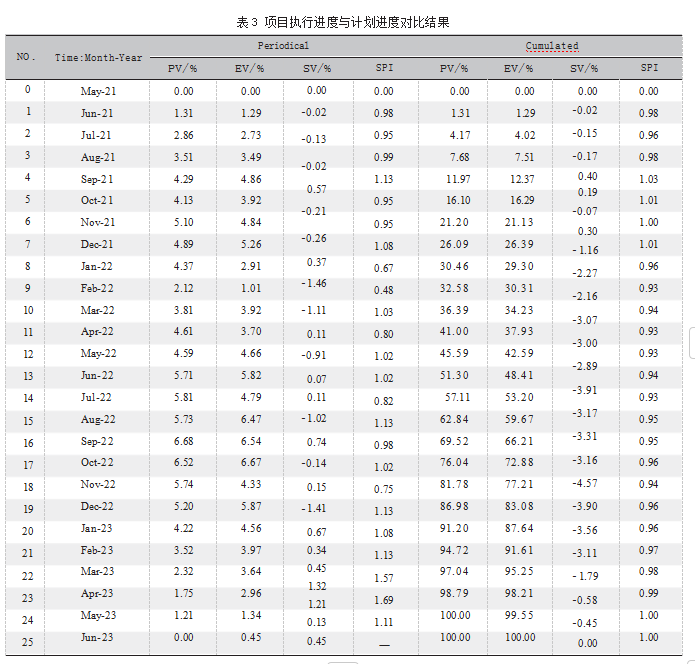Screen dimensions: 695x664
Task: Select cumulated EV value '21.13'
Action: (x=519, y=222)
